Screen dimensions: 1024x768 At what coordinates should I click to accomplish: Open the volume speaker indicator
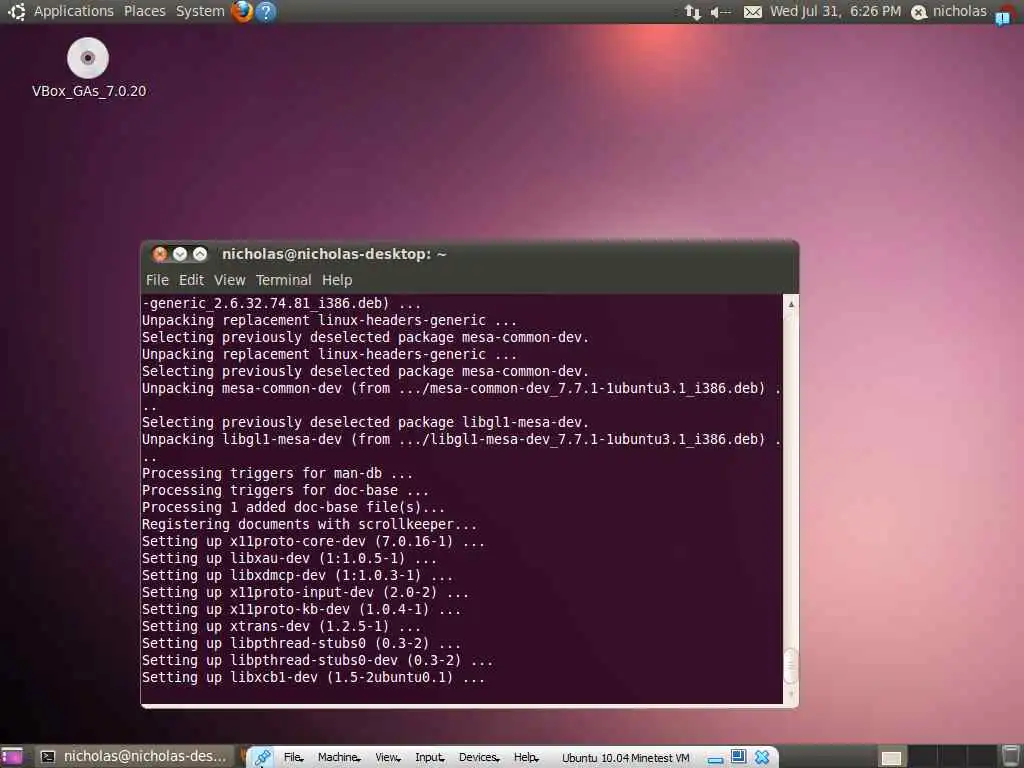(720, 12)
